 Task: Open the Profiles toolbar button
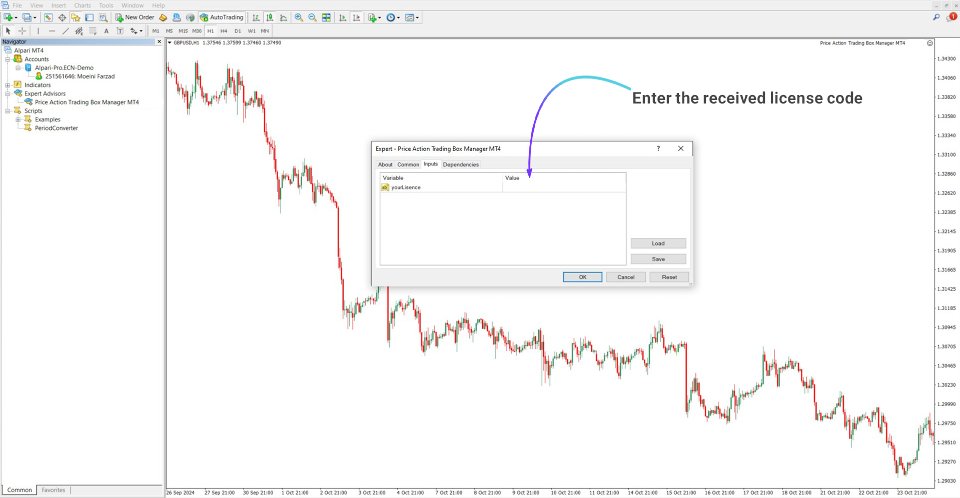28,18
